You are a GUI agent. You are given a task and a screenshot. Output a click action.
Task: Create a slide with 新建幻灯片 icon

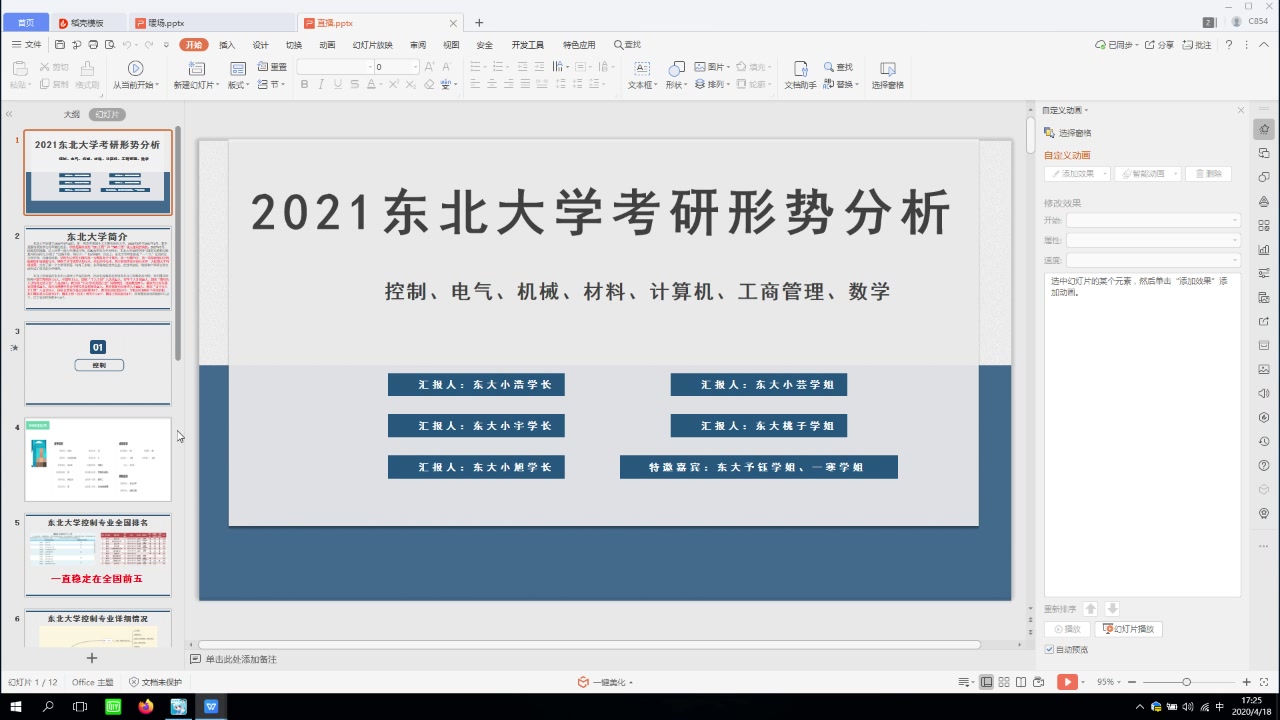pyautogui.click(x=197, y=68)
